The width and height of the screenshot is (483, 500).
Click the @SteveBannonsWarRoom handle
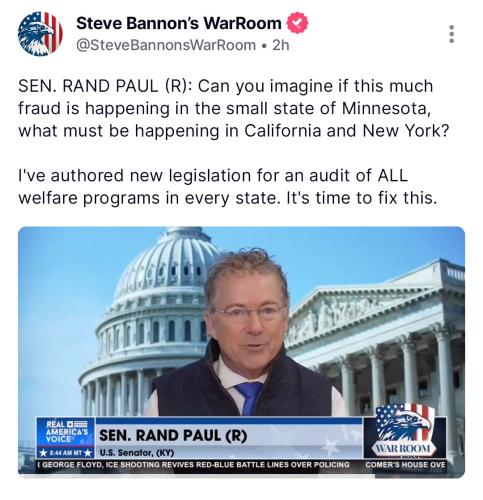click(x=166, y=45)
